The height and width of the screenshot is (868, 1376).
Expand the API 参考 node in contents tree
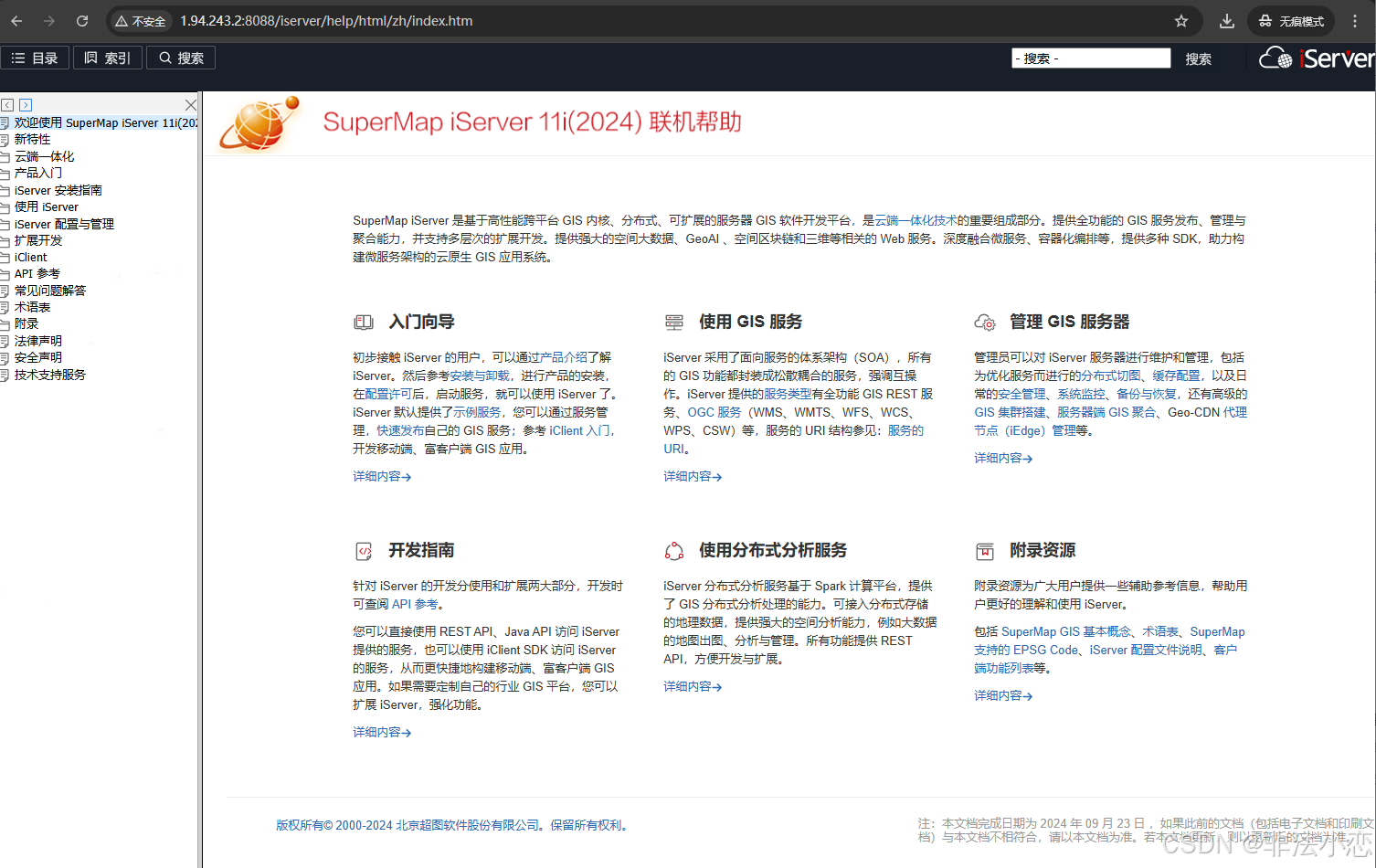tap(37, 273)
